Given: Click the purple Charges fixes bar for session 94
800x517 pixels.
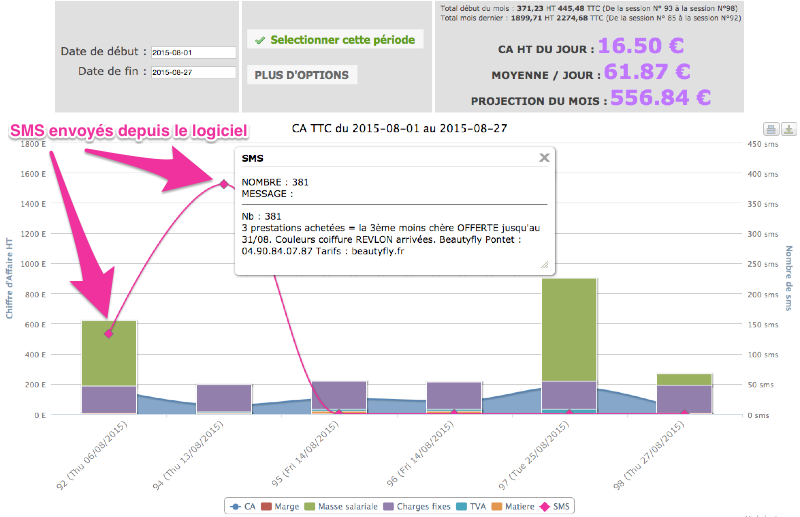Looking at the screenshot, I should (224, 398).
